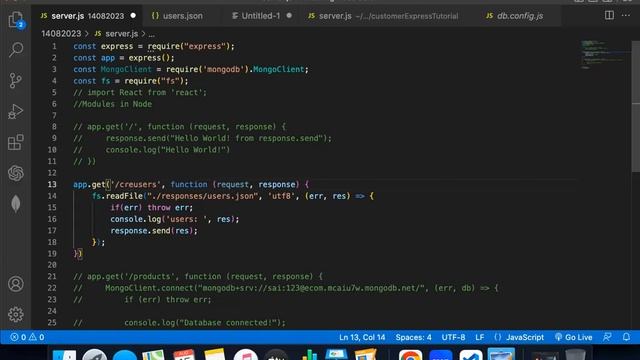Place cursor on 'express' variable in line 1
Viewport: 640px width, 360px height.
coord(117,47)
